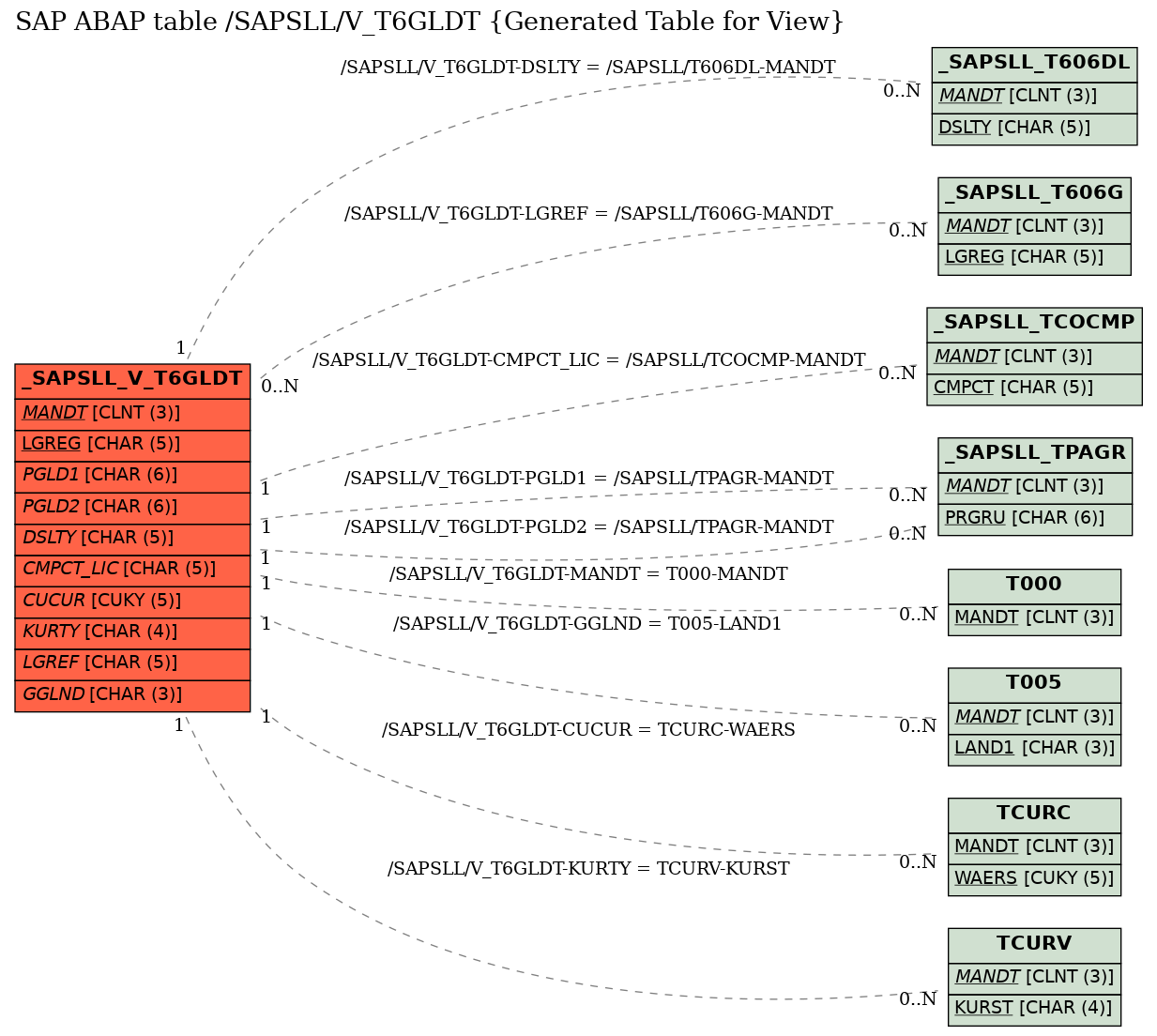The height and width of the screenshot is (1036, 1157).
Task: Select MANDT [CLNT (3)] in _SAPSLL_T606G
Action: 1034,227
